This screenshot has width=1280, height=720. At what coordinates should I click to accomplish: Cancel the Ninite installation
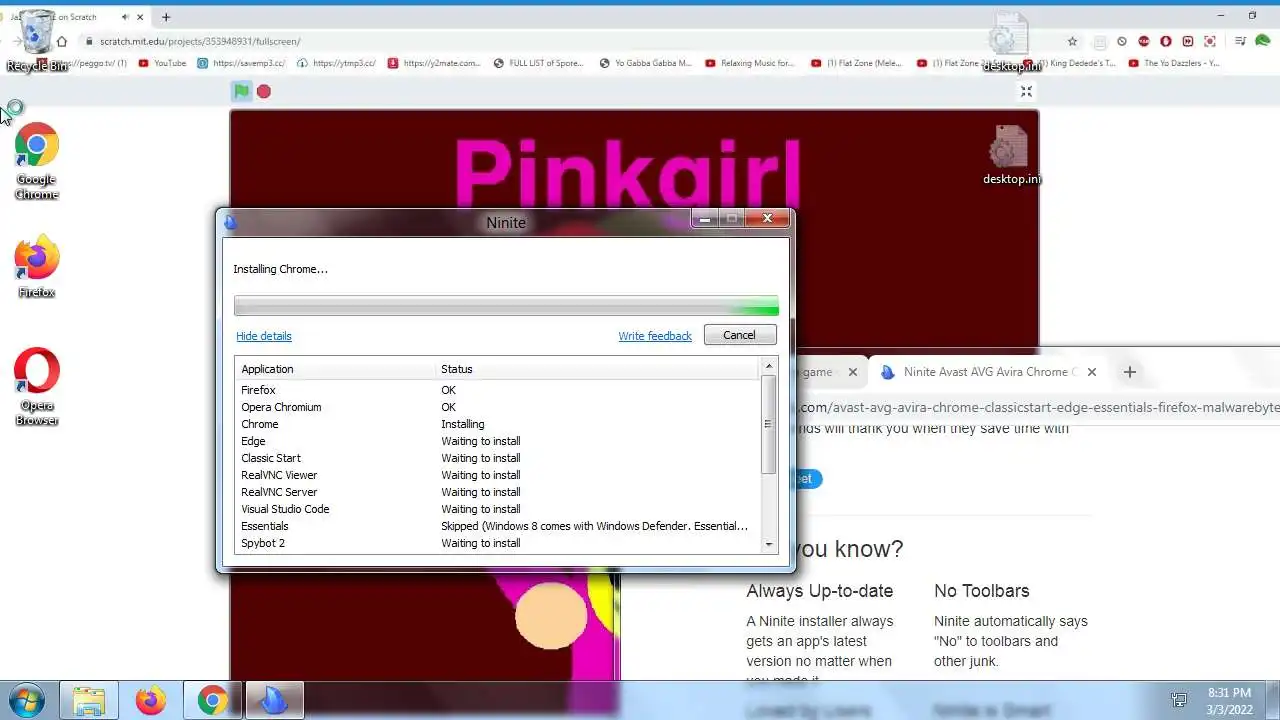[740, 335]
